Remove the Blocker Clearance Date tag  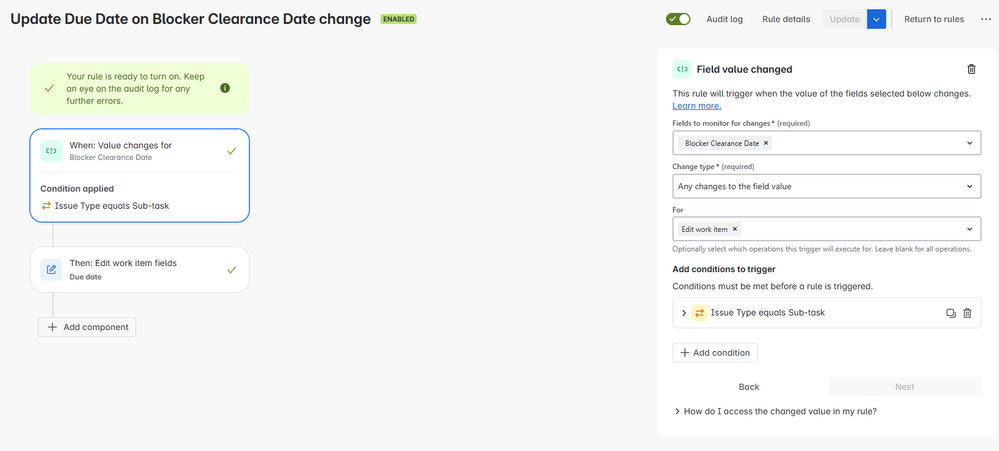pos(766,143)
